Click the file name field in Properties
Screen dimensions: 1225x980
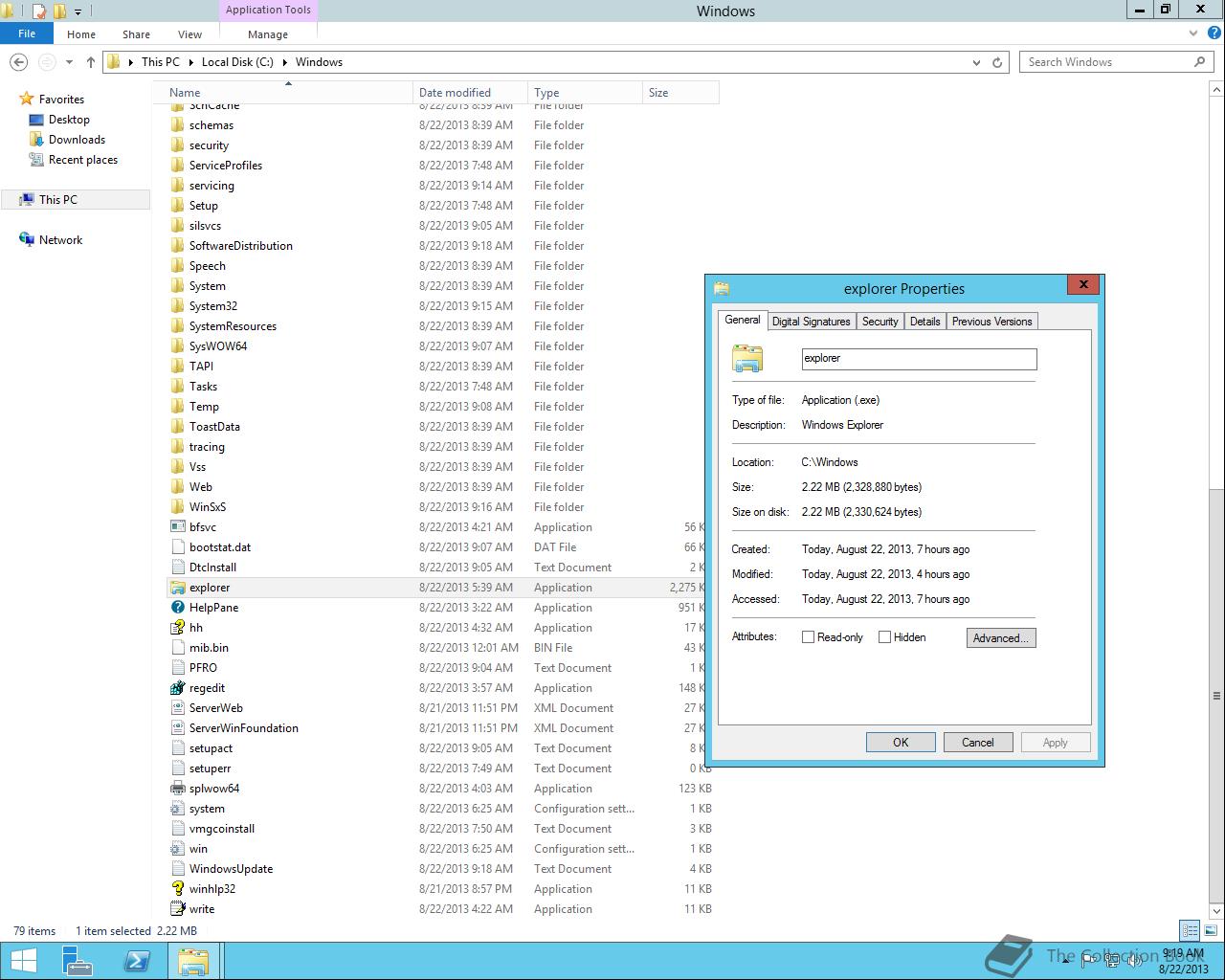click(919, 359)
